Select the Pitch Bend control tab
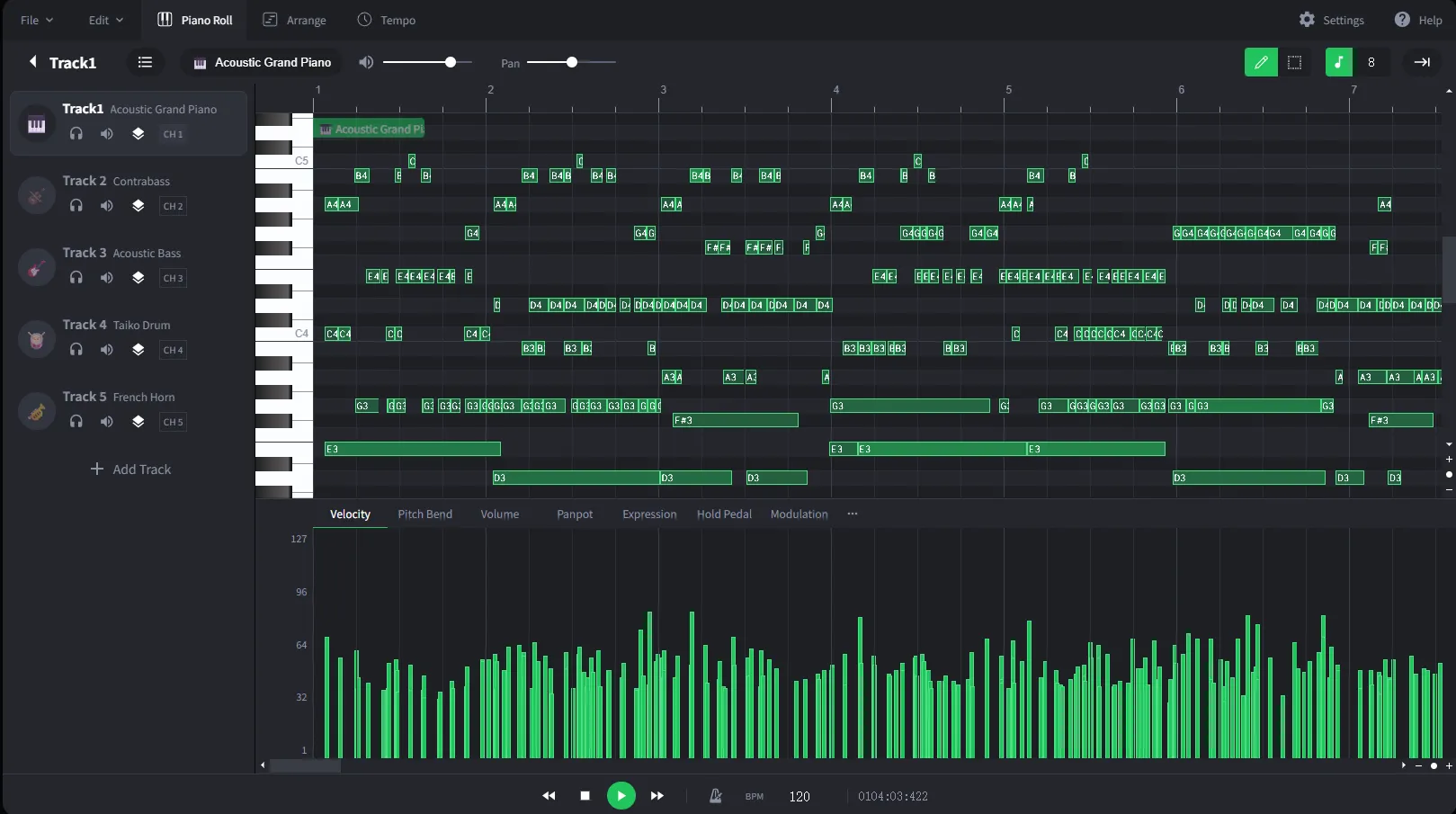 tap(425, 514)
